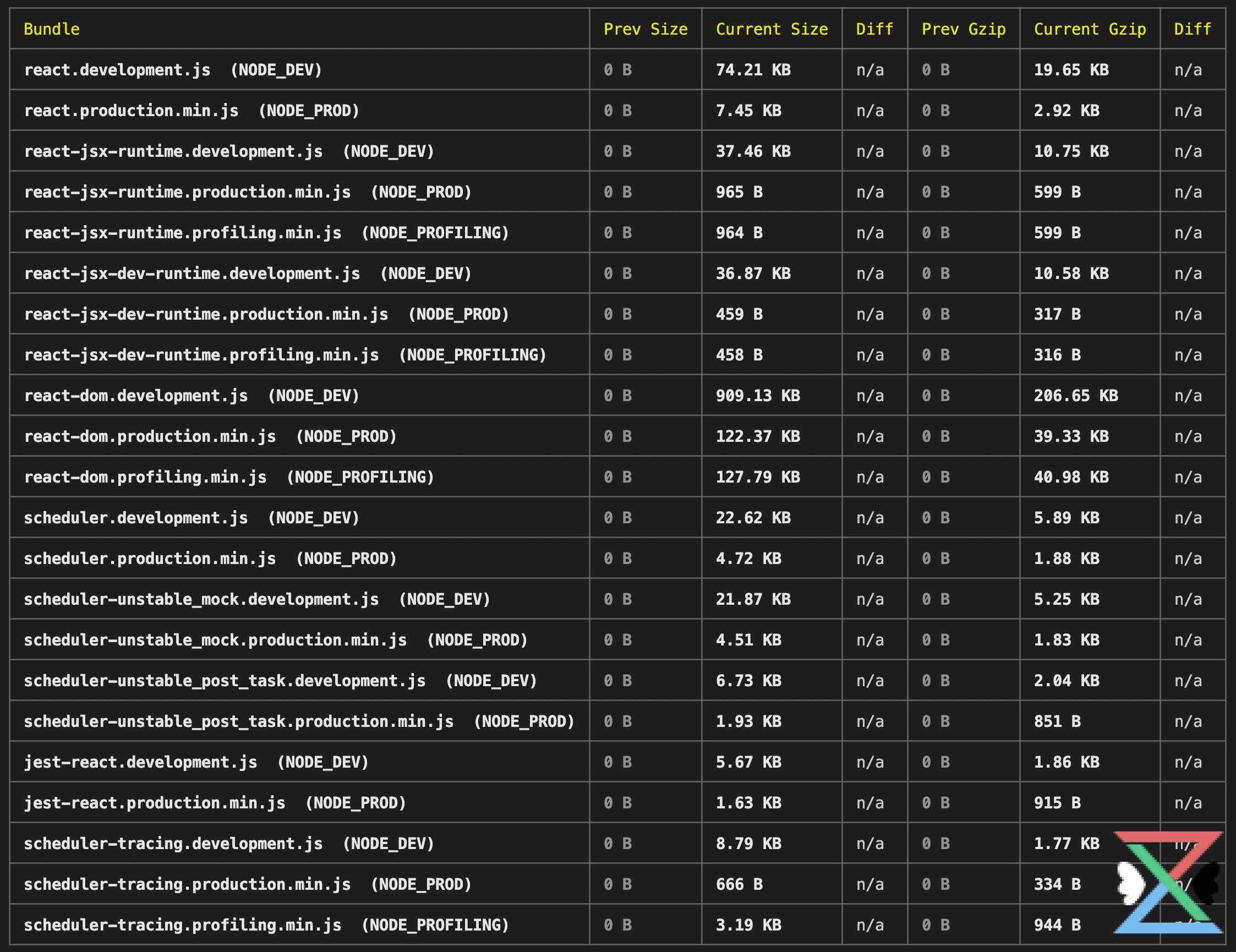Select react-dom.development.js bundle name
The image size is (1236, 952).
point(136,396)
